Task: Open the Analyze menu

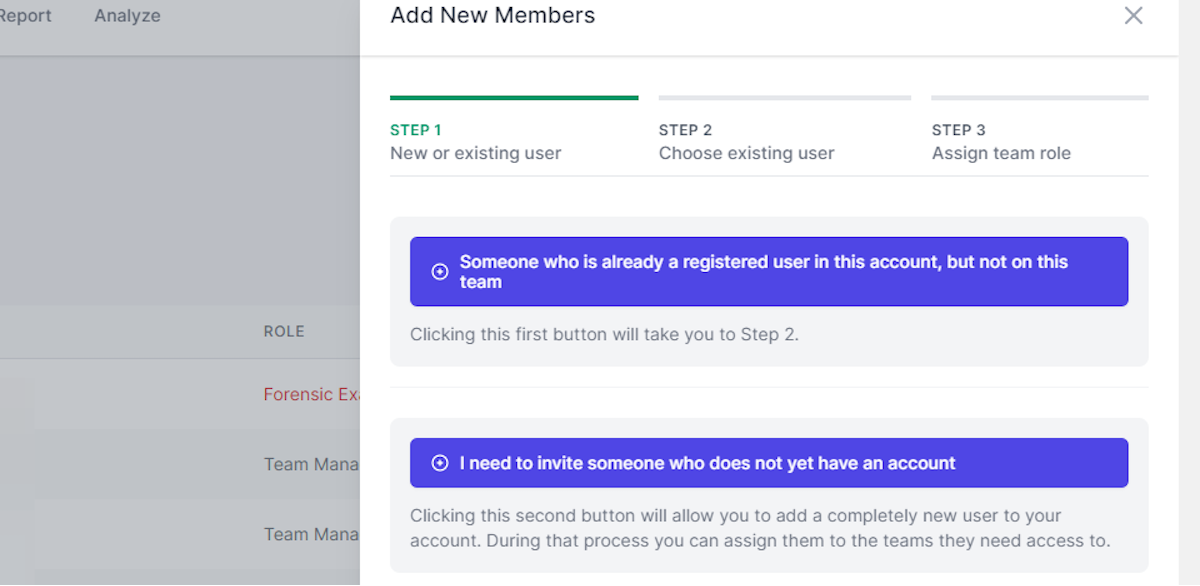Action: 127,16
